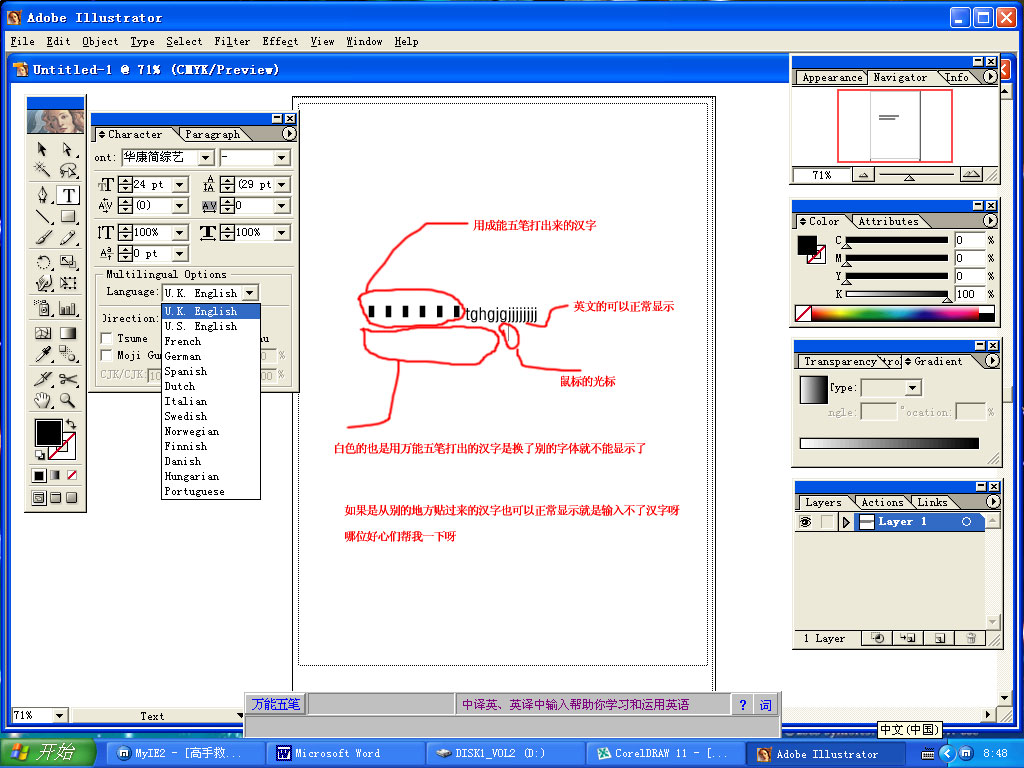Select the Hand tool
The image size is (1024, 768).
[43, 400]
